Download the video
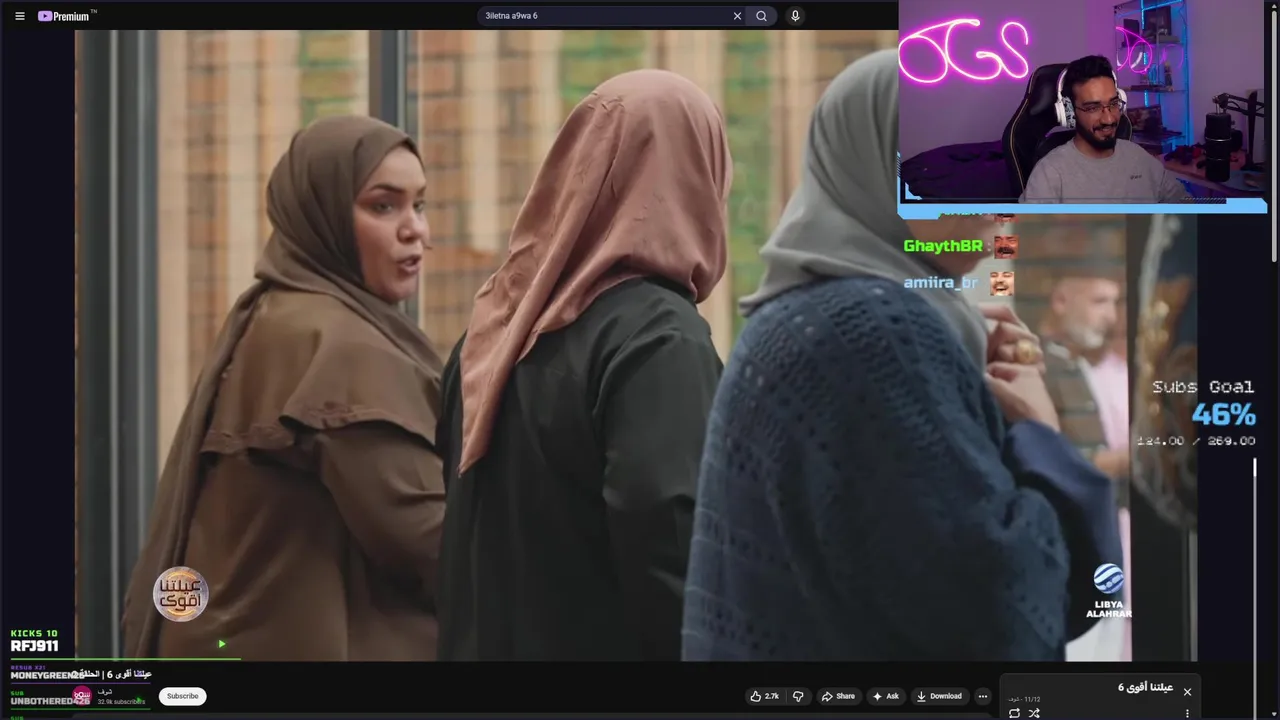1280x720 pixels. tap(939, 696)
